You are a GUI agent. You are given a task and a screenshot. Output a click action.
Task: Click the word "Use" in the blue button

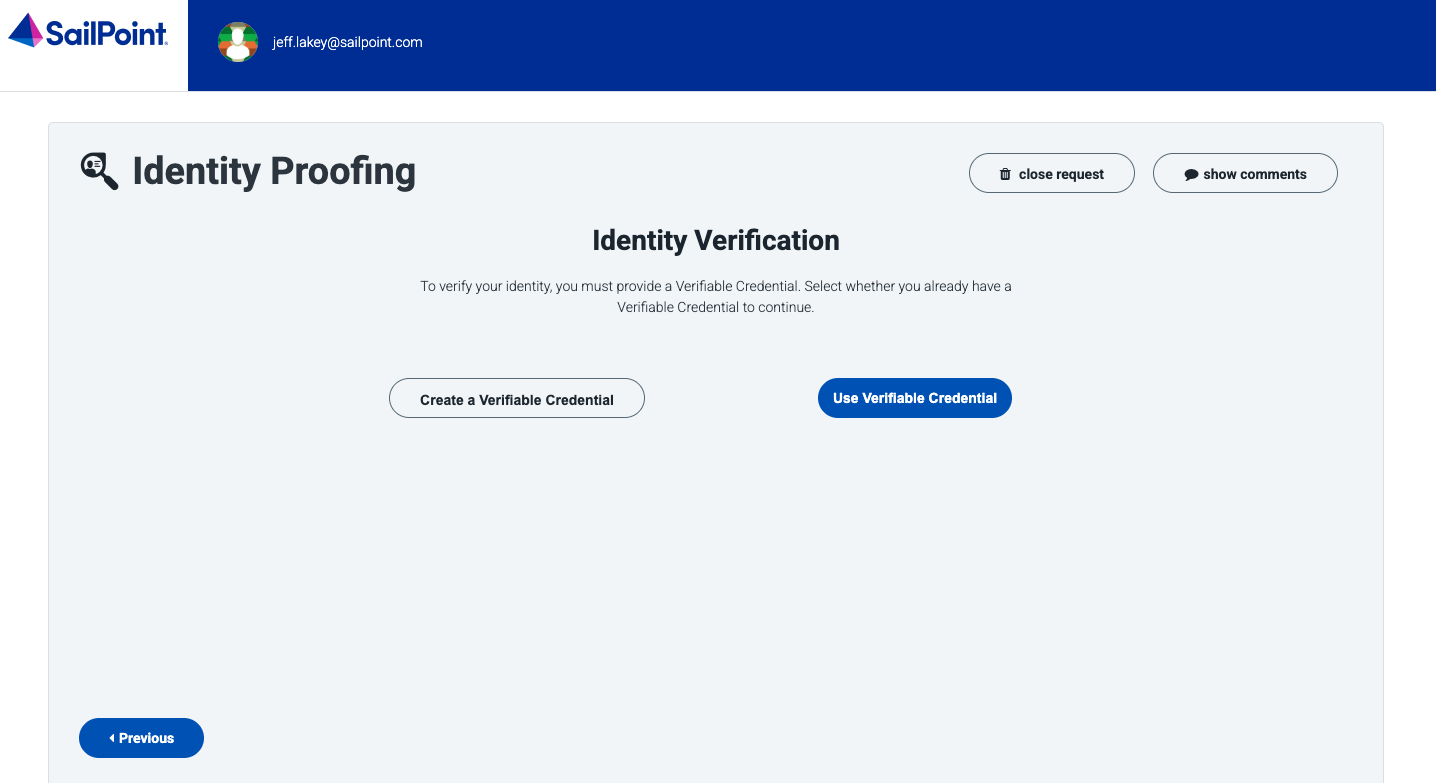pos(845,398)
